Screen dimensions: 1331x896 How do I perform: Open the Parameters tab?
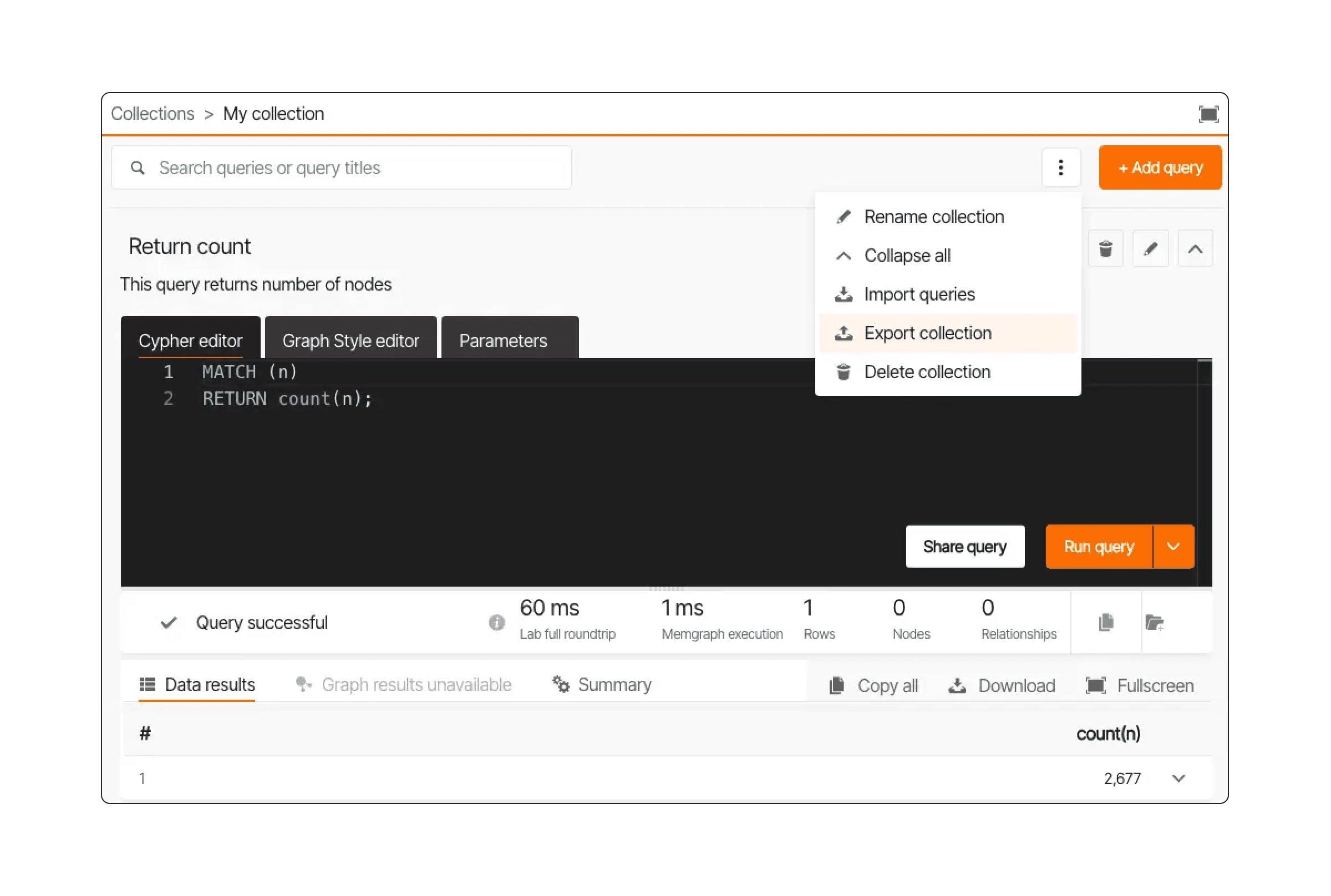pyautogui.click(x=503, y=340)
